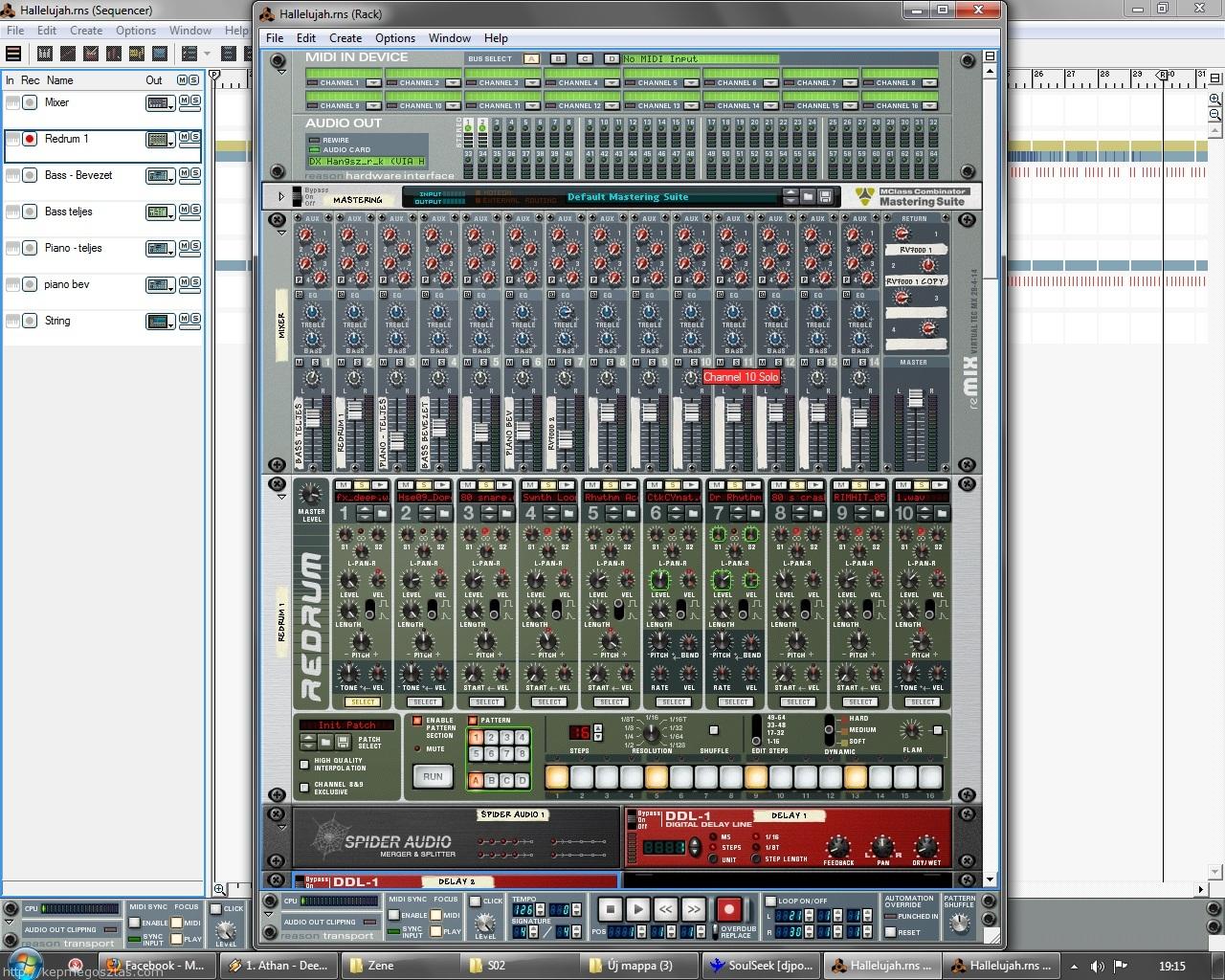Viewport: 1225px width, 980px height.
Task: Open Mastering Suite patch browser icon
Action: [809, 197]
